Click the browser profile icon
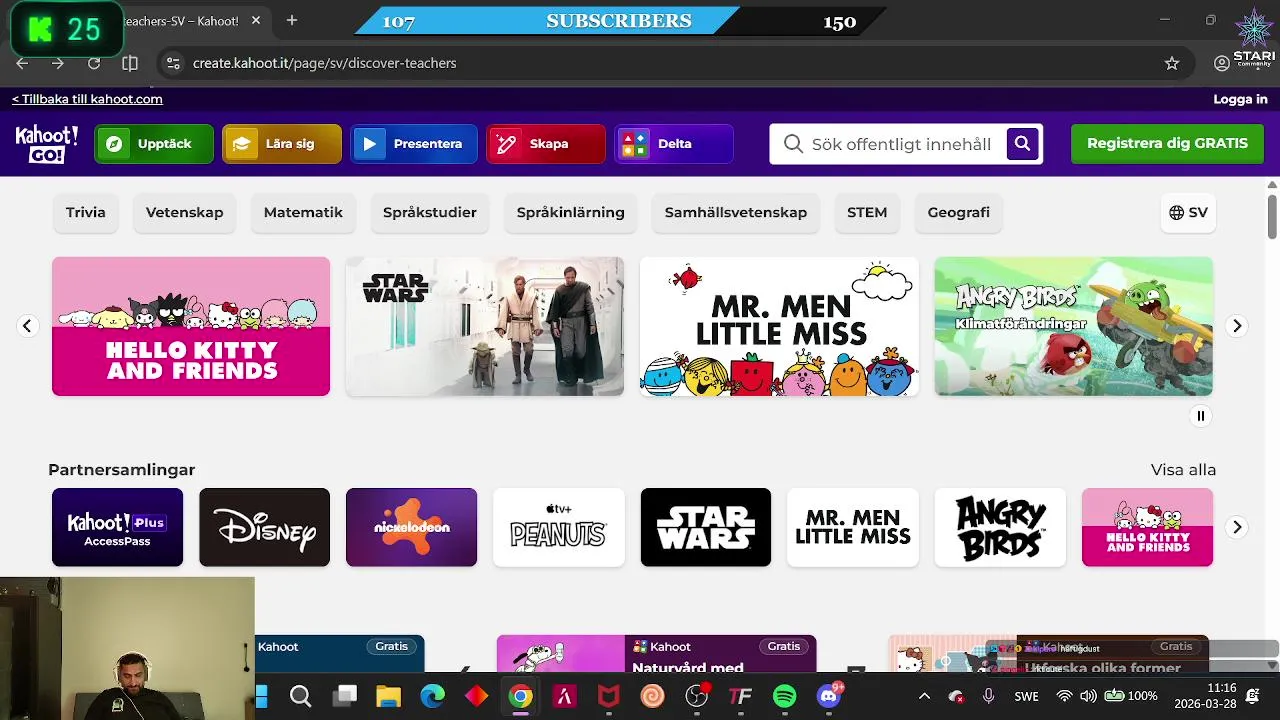Viewport: 1280px width, 720px height. 1222,63
